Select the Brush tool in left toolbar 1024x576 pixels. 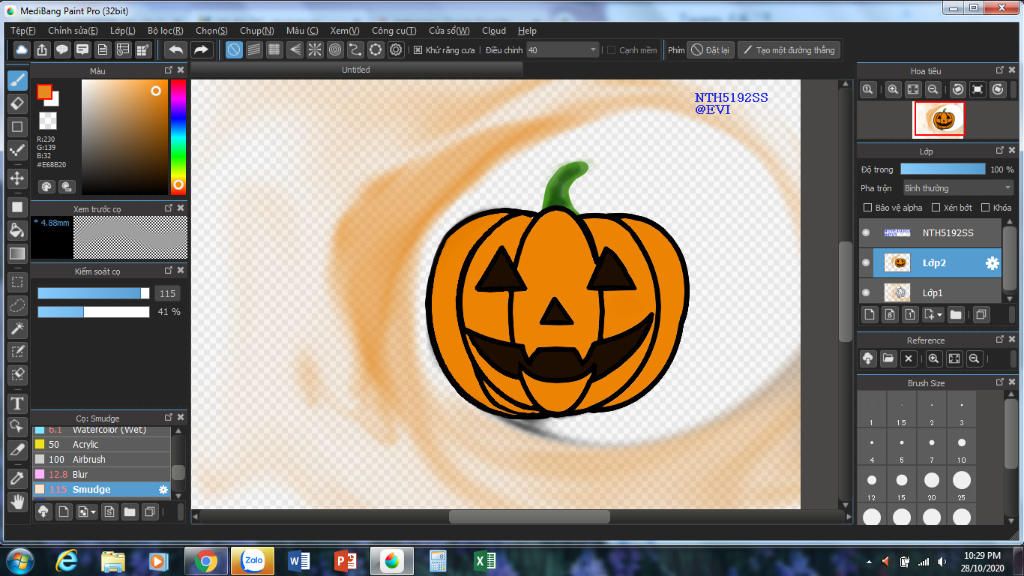18,80
